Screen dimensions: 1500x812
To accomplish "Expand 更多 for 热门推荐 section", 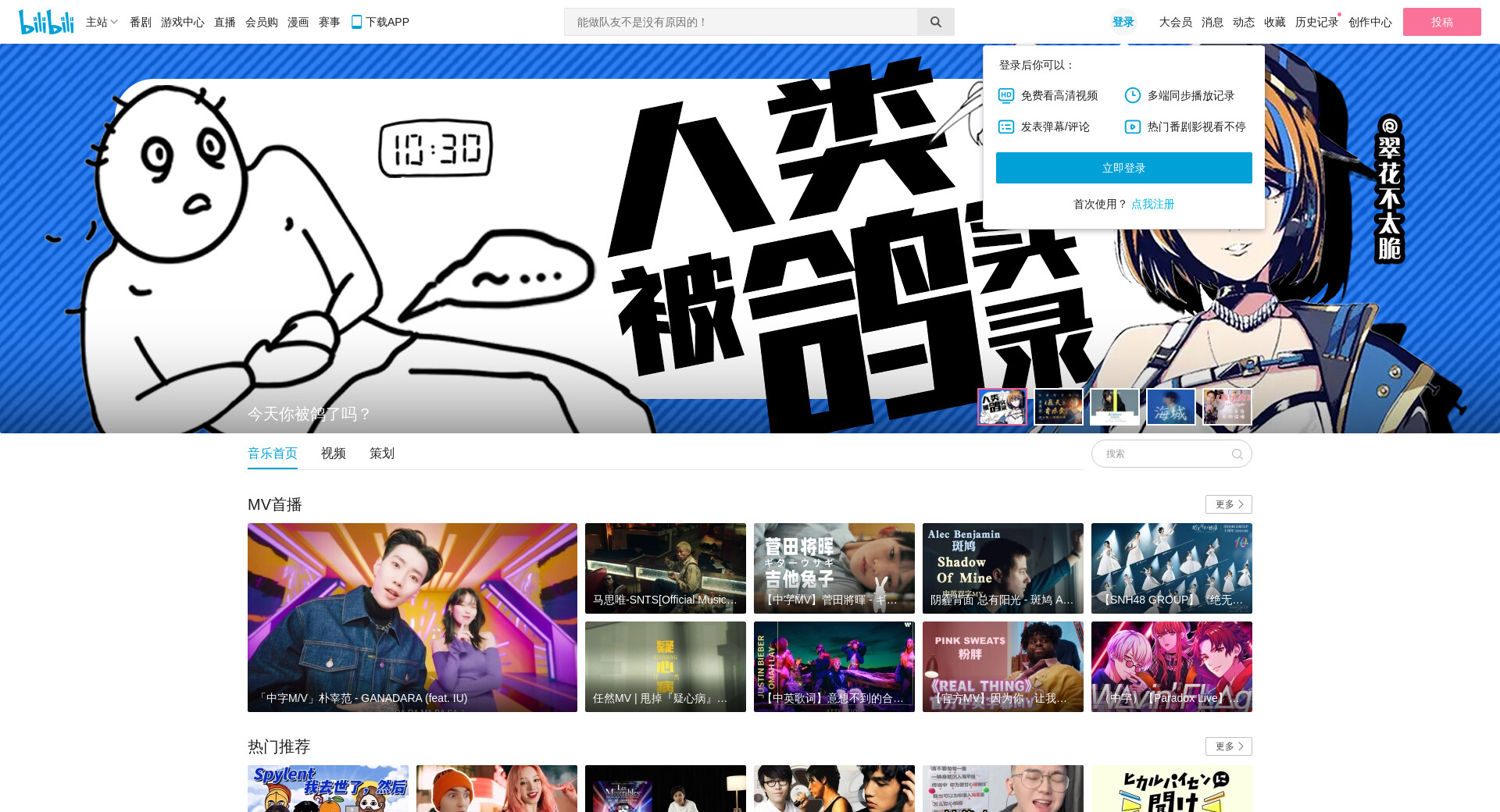I will [1228, 746].
